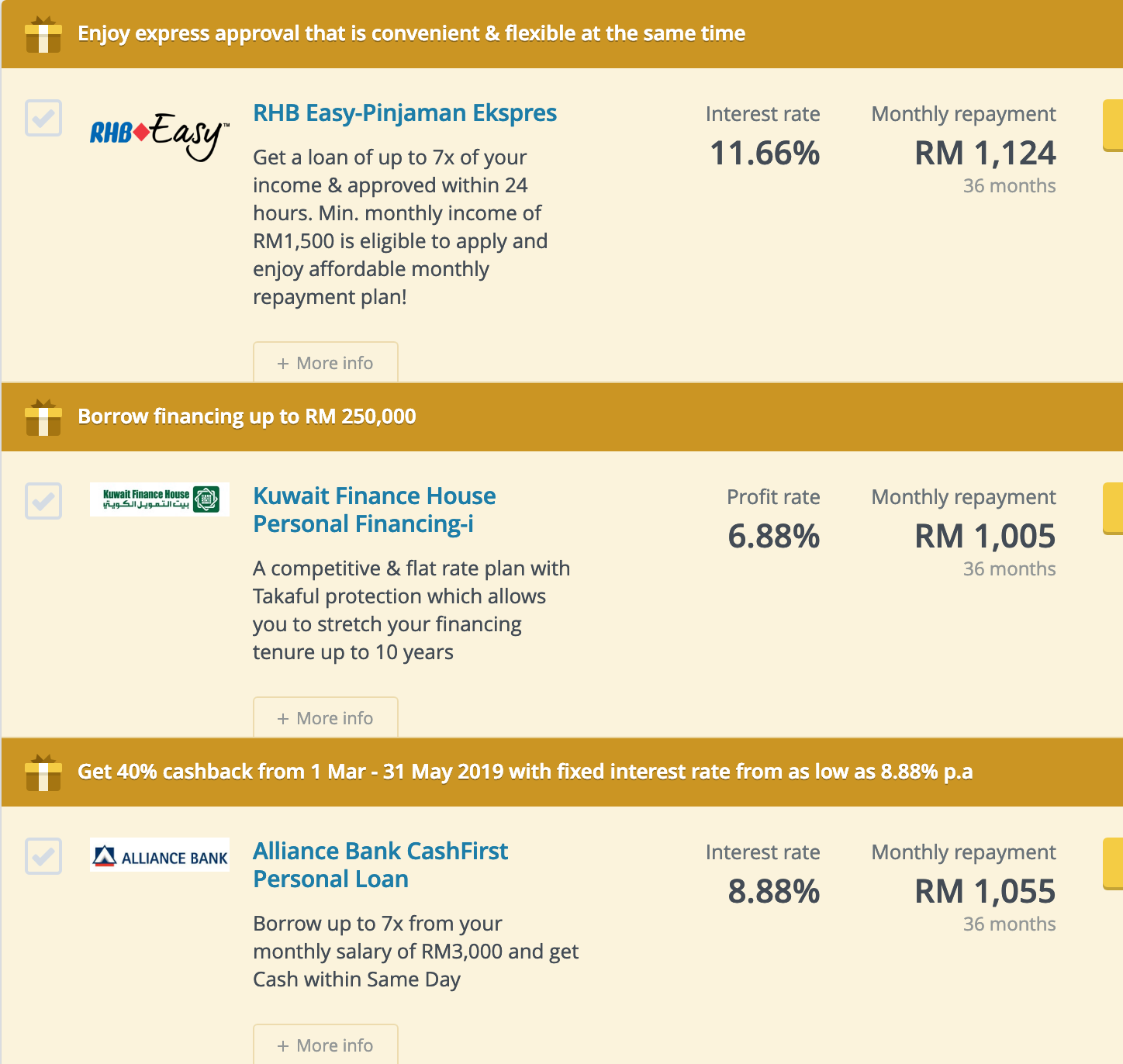Tick the Alliance Bank CashFirst compare checkbox
Viewport: 1123px width, 1064px height.
point(43,856)
